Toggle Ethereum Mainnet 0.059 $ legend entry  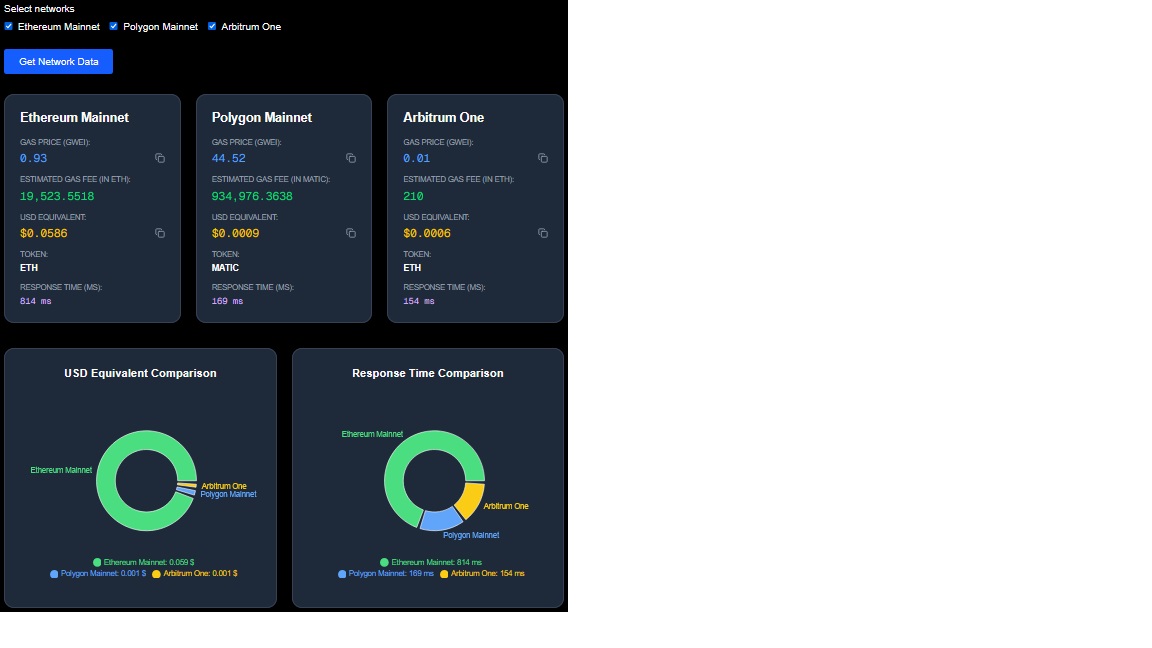click(144, 563)
